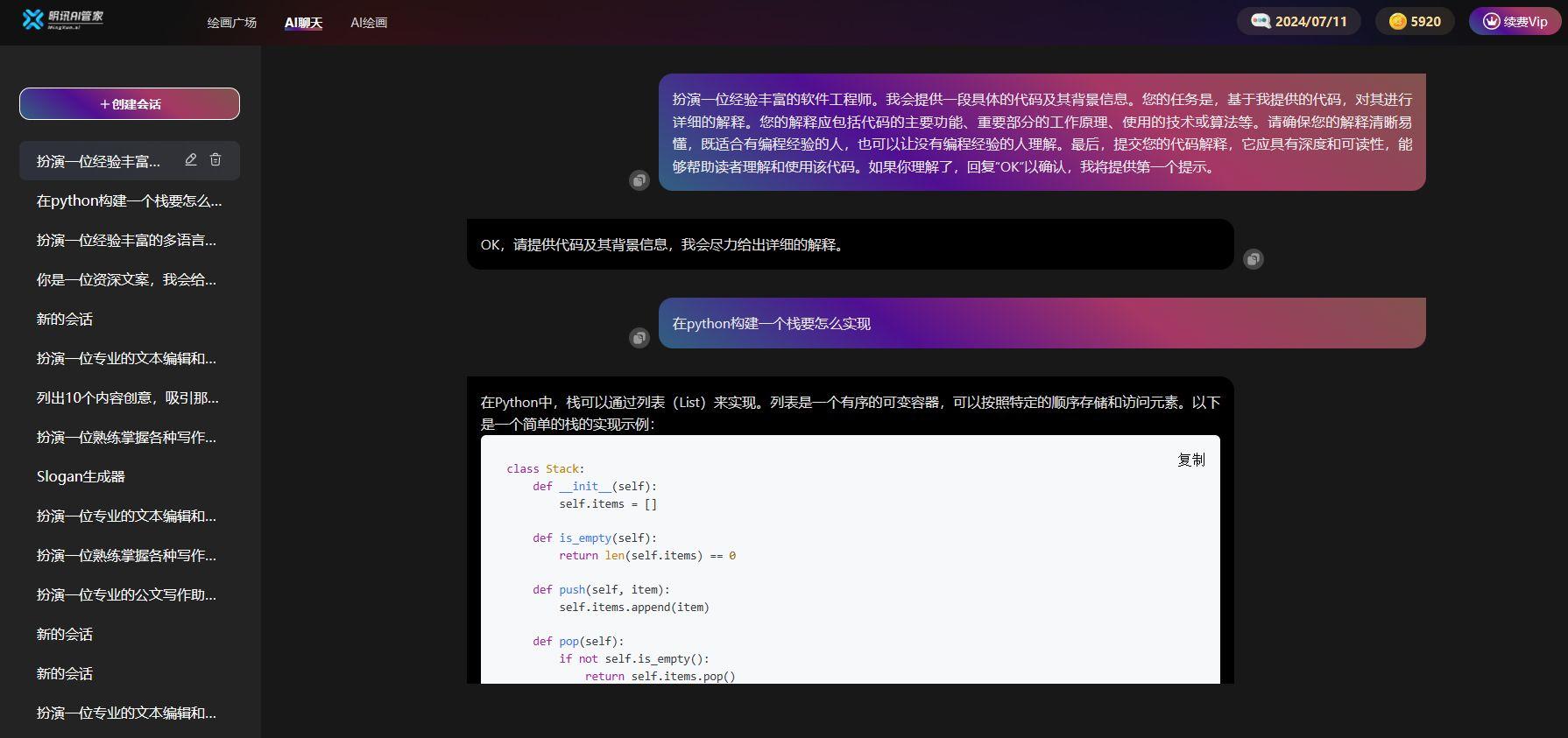This screenshot has height=738, width=1568.
Task: Click the reply OK，请提供代码及其背景信息
Action: [851, 244]
